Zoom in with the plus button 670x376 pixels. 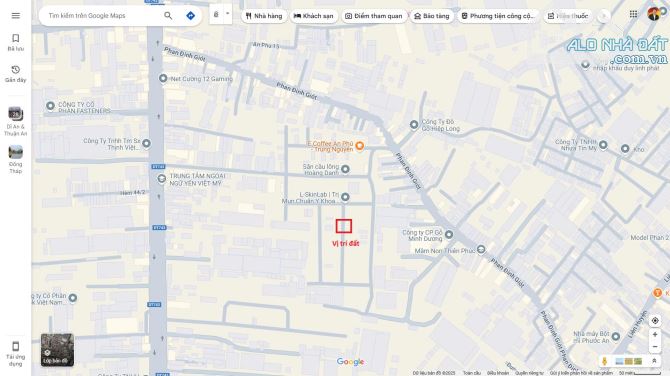click(x=655, y=335)
